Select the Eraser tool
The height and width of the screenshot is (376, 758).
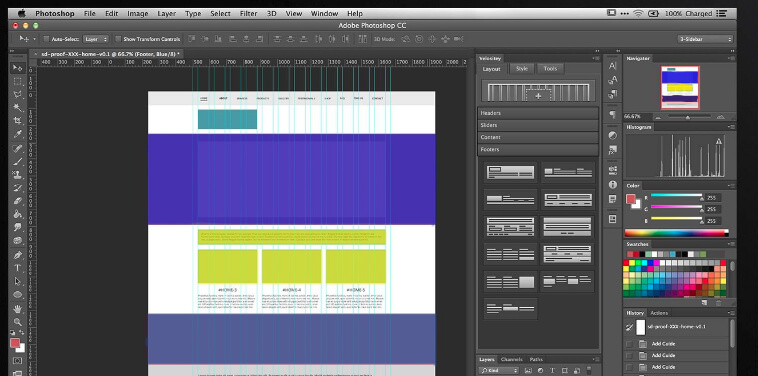click(17, 201)
